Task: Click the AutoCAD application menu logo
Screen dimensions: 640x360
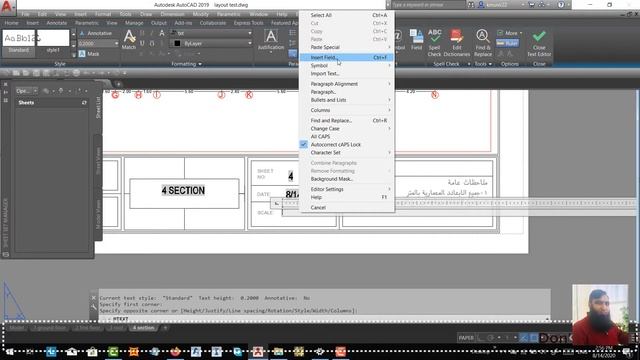Action: [7, 8]
